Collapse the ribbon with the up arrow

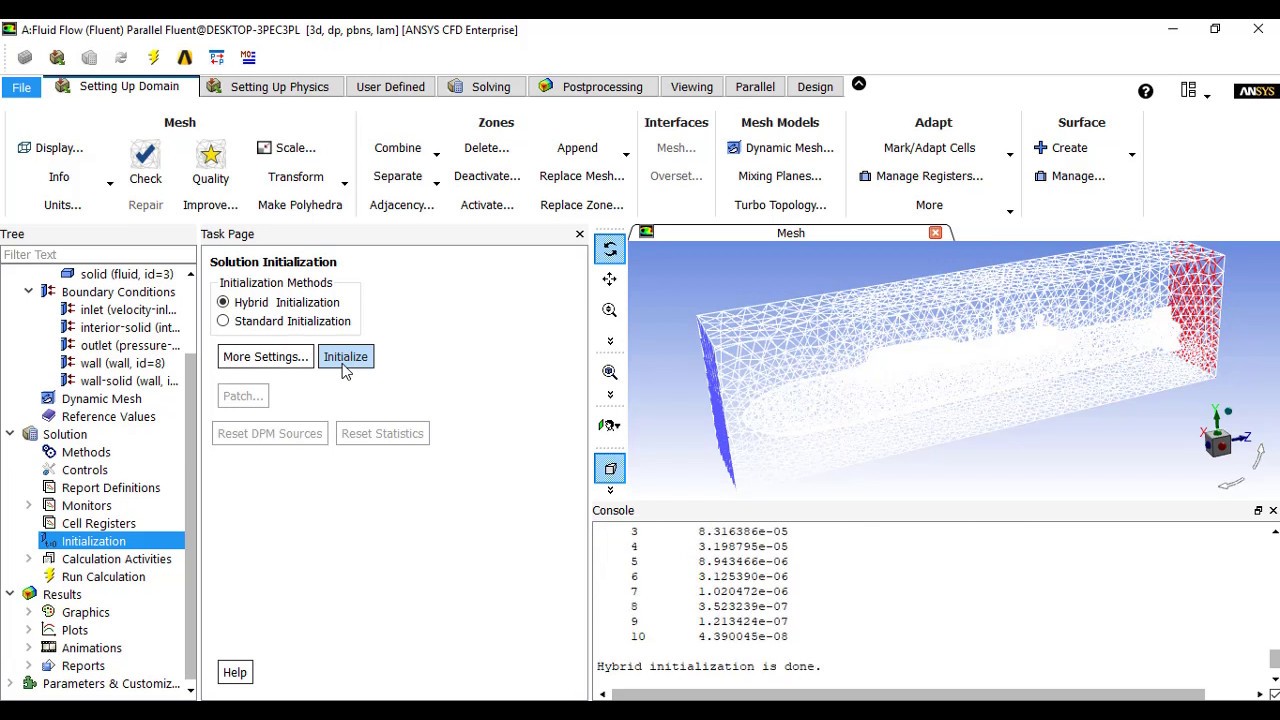point(859,84)
